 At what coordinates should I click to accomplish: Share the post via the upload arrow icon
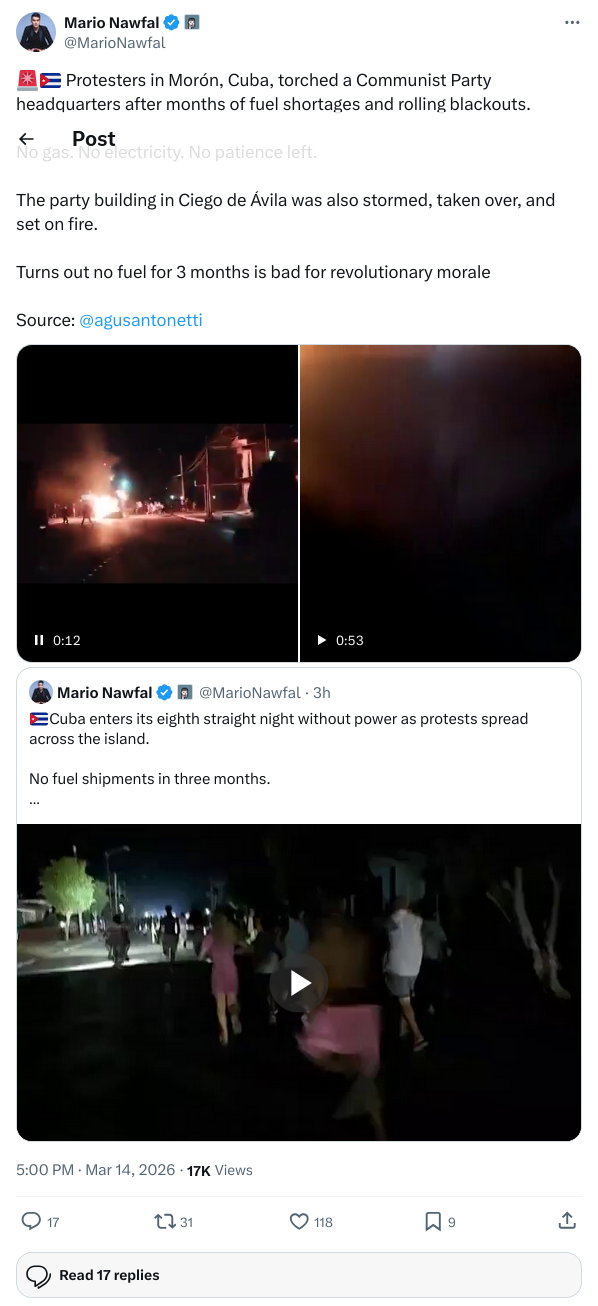click(566, 1220)
